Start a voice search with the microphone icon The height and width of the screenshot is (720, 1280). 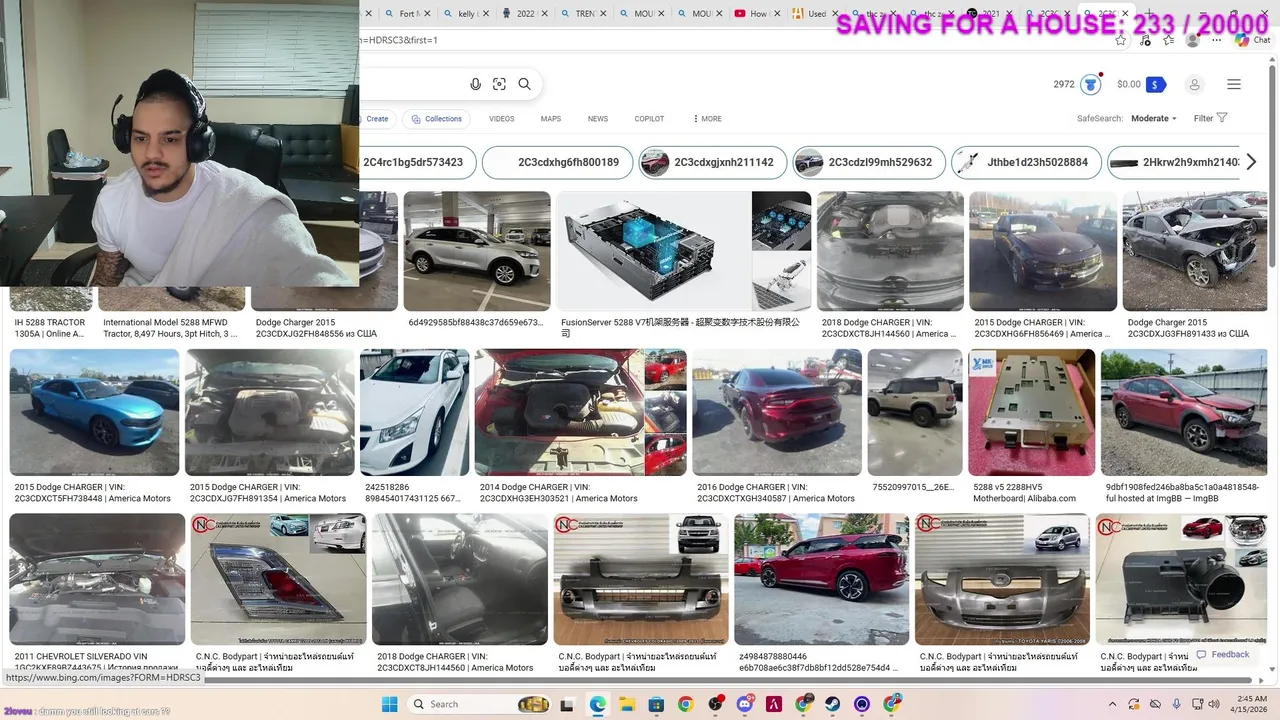click(x=476, y=84)
